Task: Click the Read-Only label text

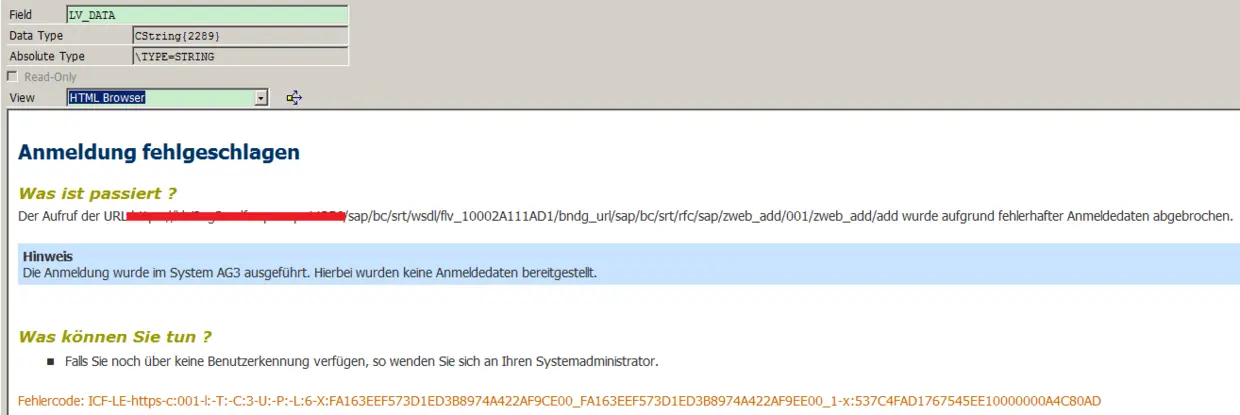Action: pyautogui.click(x=50, y=77)
